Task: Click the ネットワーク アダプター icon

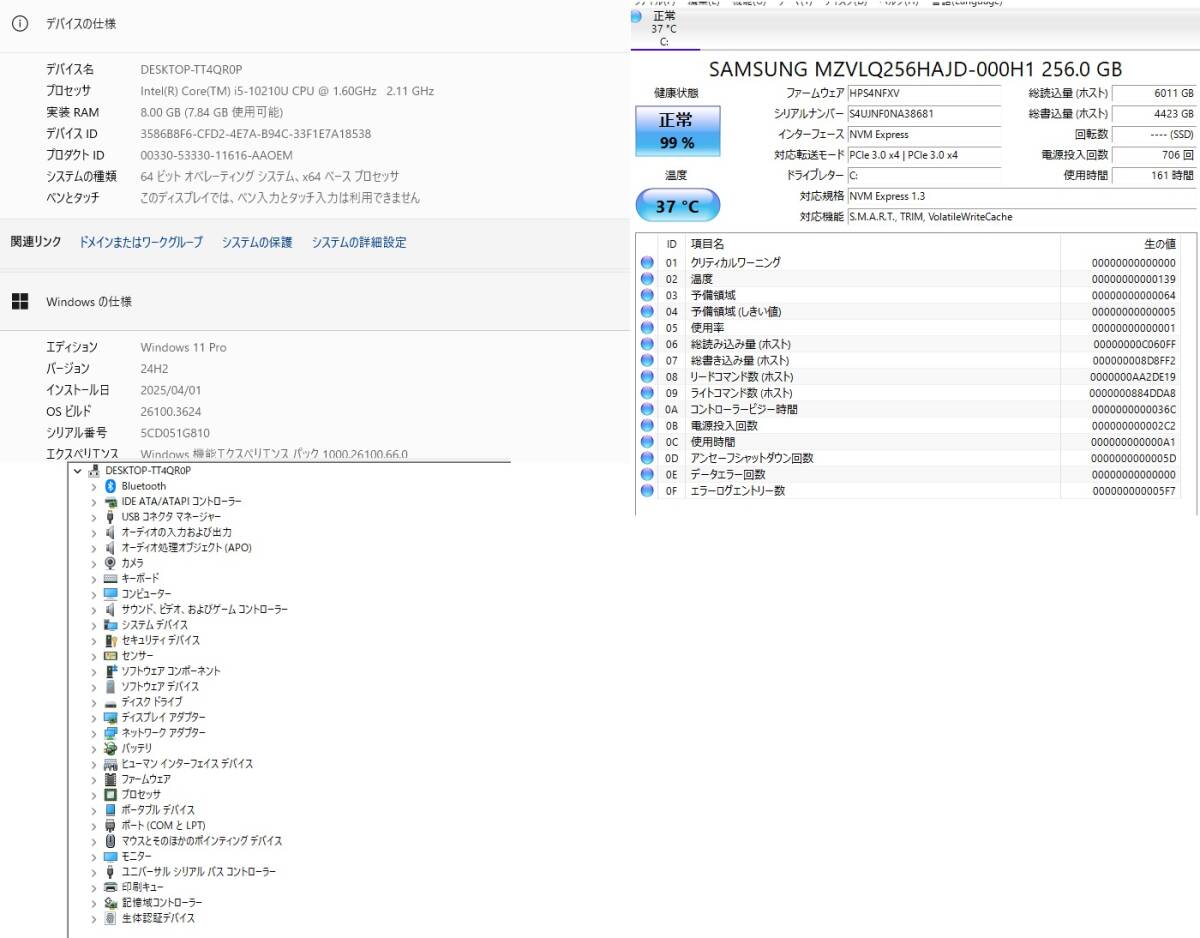Action: coord(111,733)
